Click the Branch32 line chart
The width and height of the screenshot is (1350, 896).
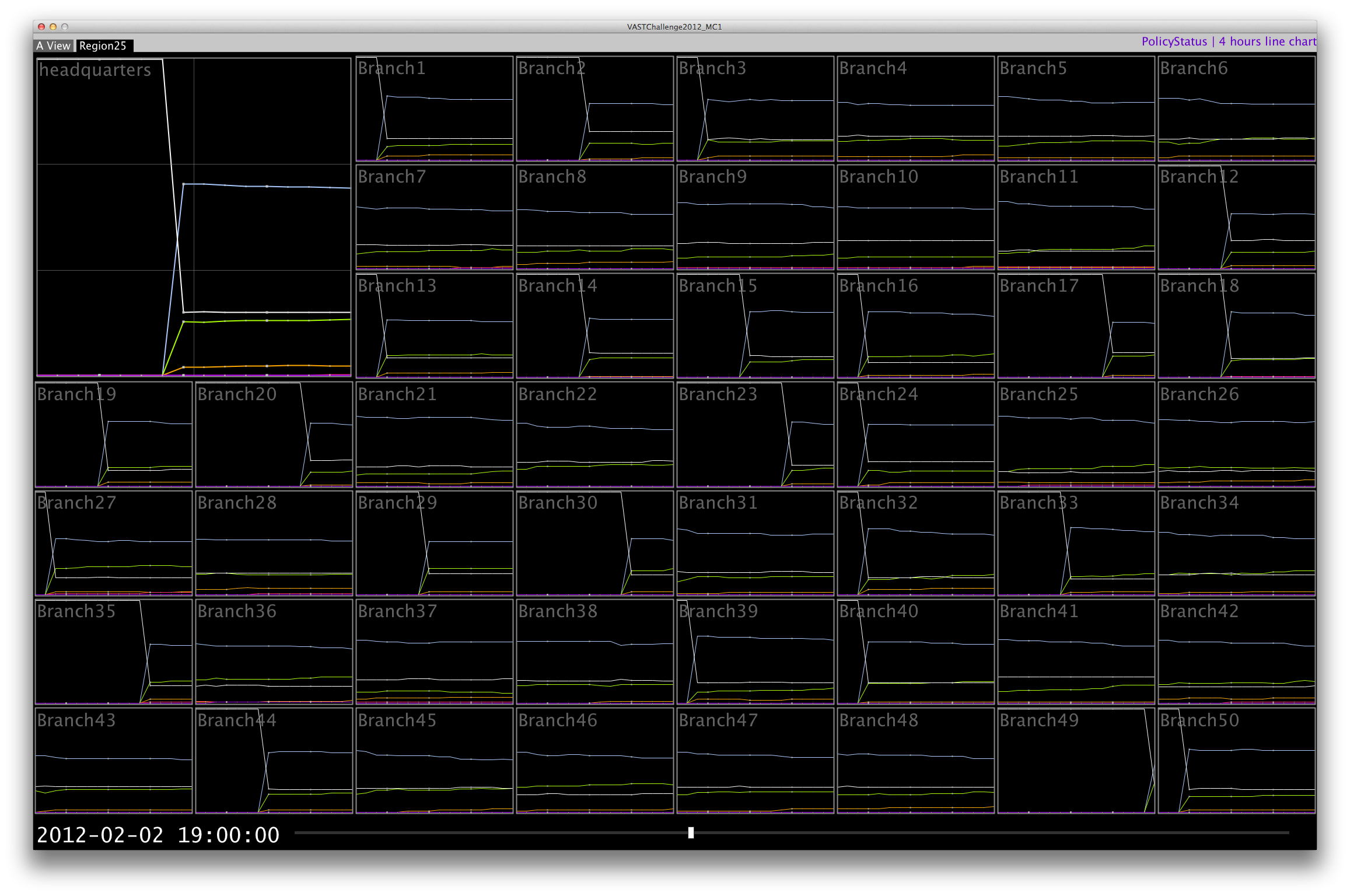pyautogui.click(x=916, y=543)
